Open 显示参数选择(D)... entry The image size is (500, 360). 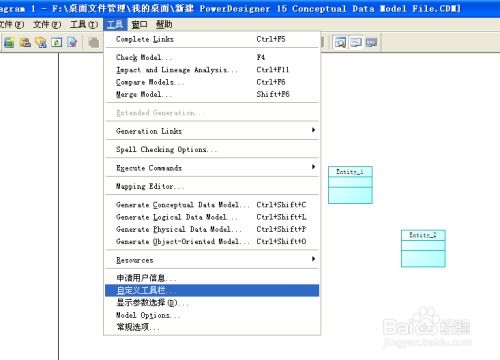coord(212,303)
